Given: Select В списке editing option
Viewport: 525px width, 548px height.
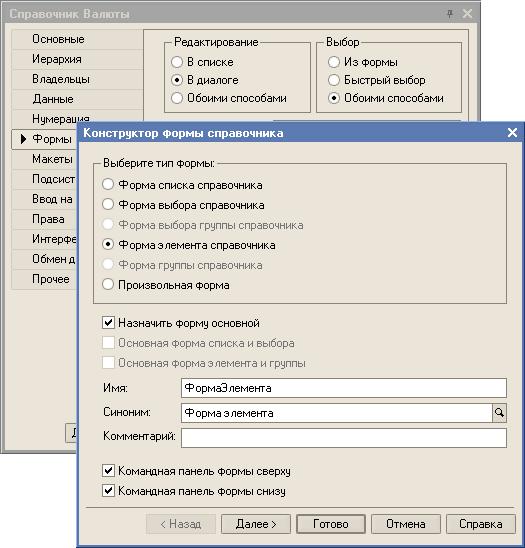Looking at the screenshot, I should [177, 62].
